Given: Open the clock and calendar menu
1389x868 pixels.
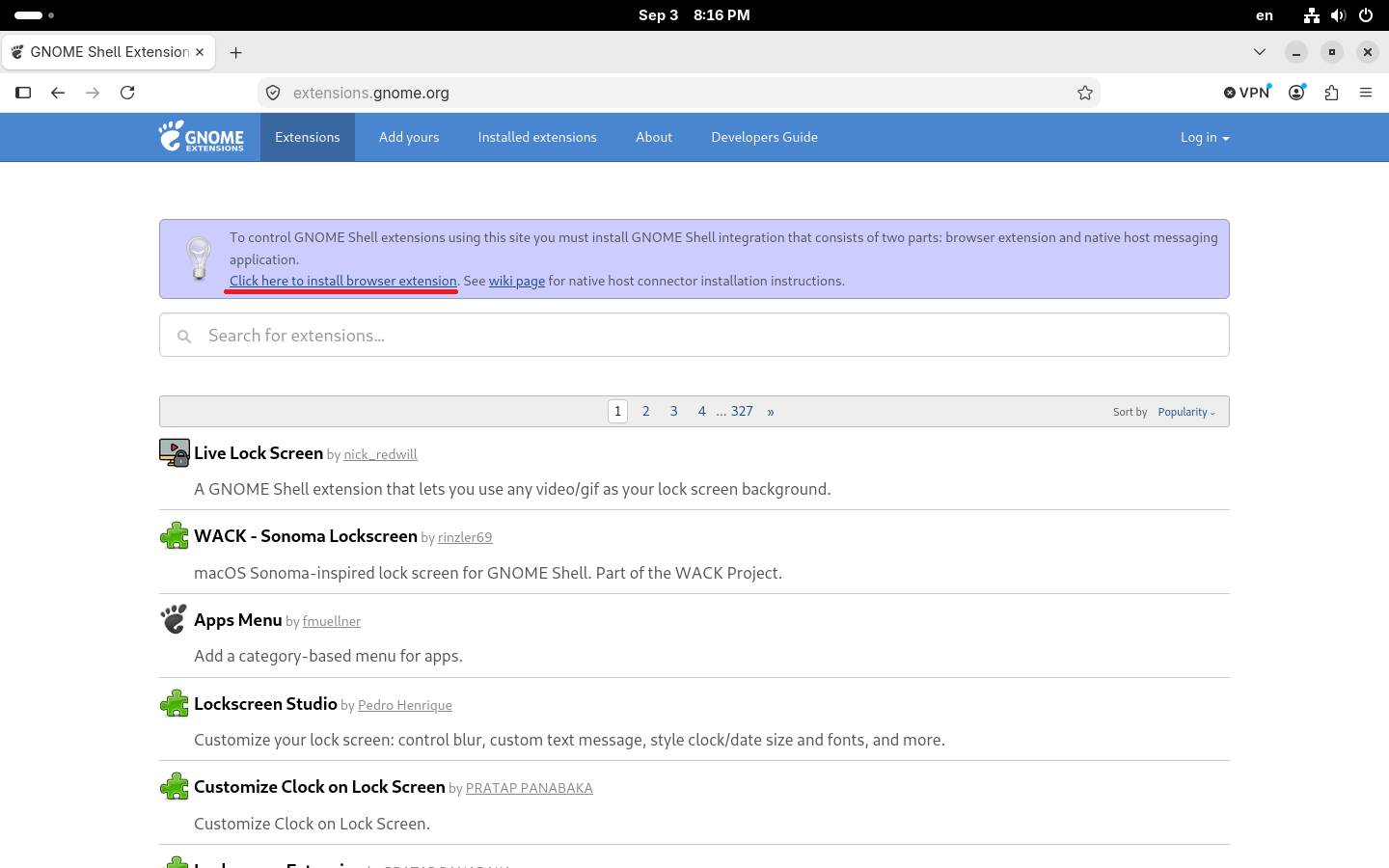Looking at the screenshot, I should pyautogui.click(x=694, y=15).
